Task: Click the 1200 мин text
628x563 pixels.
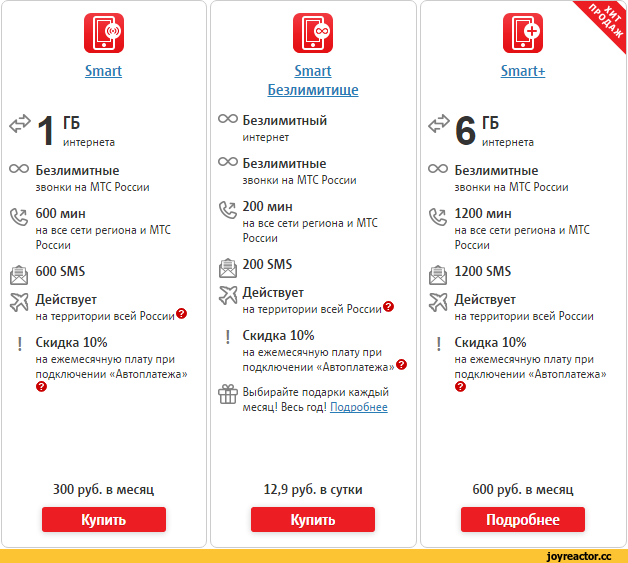Action: (483, 213)
